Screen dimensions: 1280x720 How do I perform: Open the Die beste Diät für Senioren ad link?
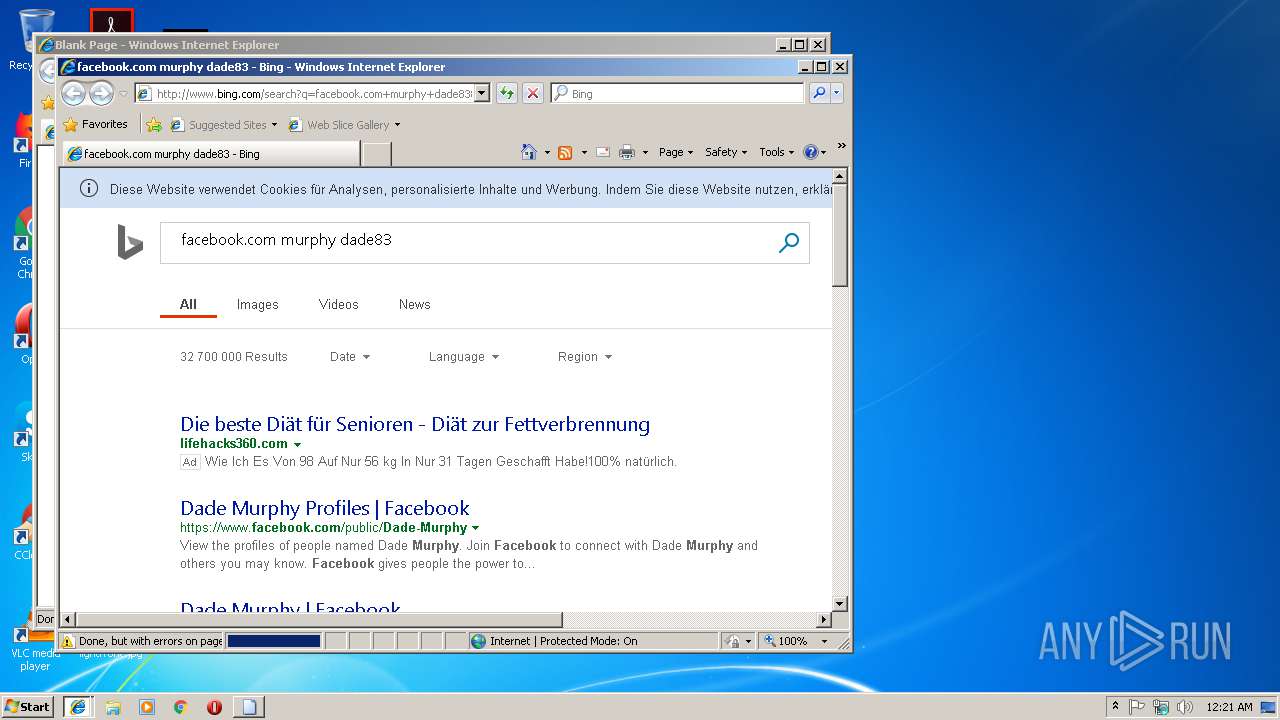[x=415, y=424]
